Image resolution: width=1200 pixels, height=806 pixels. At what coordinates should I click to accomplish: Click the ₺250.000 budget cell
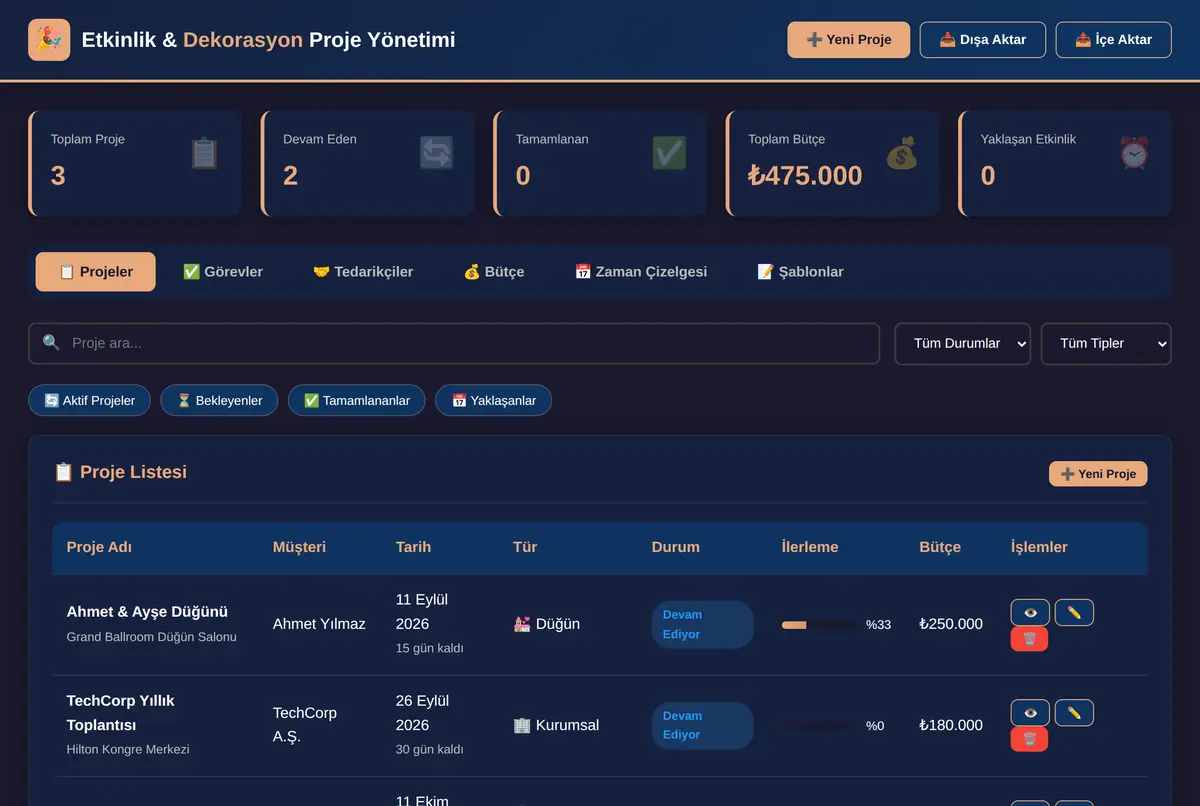tap(951, 624)
